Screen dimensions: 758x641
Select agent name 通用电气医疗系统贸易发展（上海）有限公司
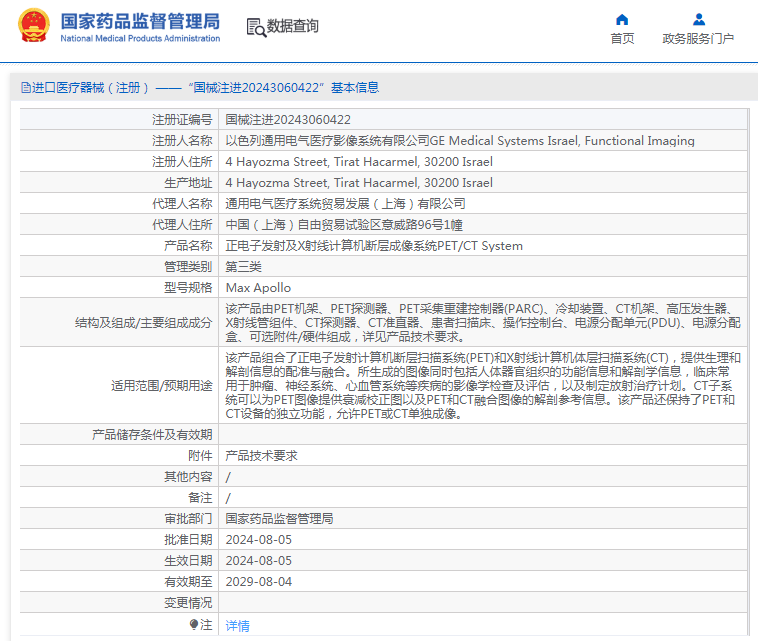345,204
